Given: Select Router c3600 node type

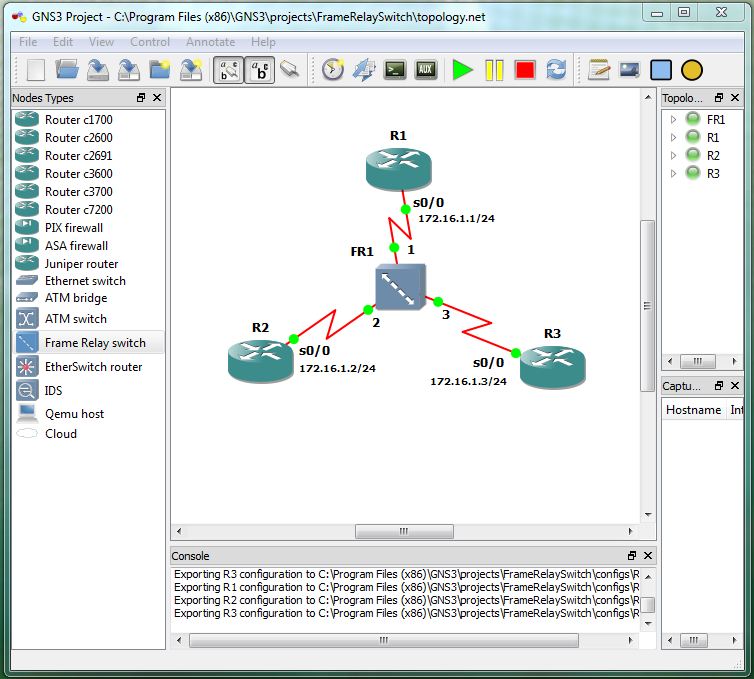Looking at the screenshot, I should point(88,174).
